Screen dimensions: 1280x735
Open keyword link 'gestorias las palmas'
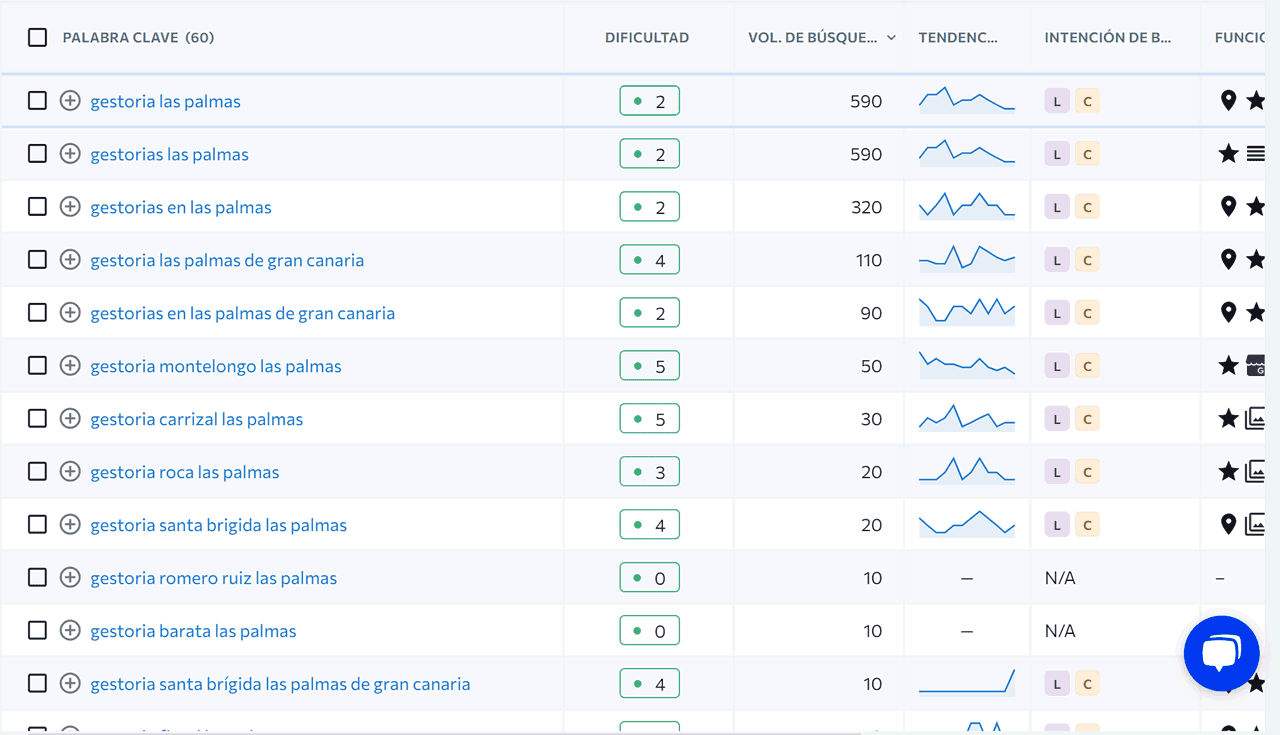point(169,154)
